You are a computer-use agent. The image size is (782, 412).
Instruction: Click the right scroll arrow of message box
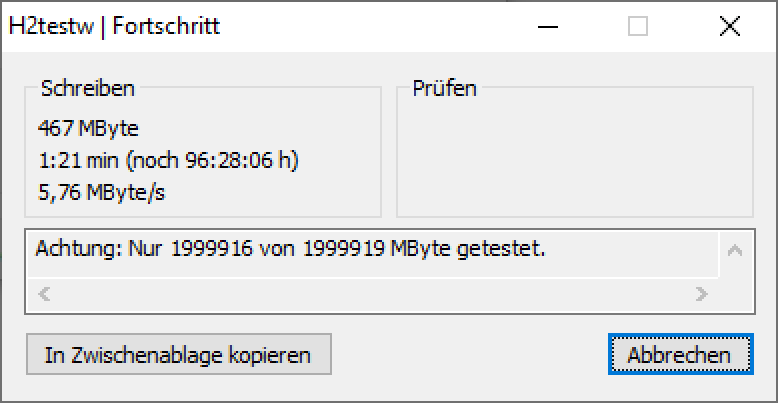tap(701, 295)
